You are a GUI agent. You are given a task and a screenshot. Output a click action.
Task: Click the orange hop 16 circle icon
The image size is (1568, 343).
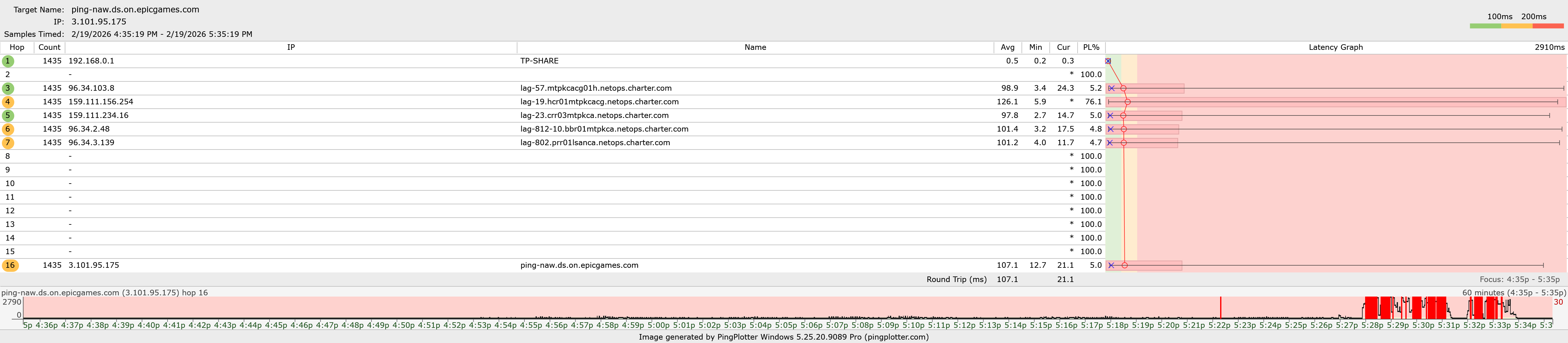click(x=10, y=265)
